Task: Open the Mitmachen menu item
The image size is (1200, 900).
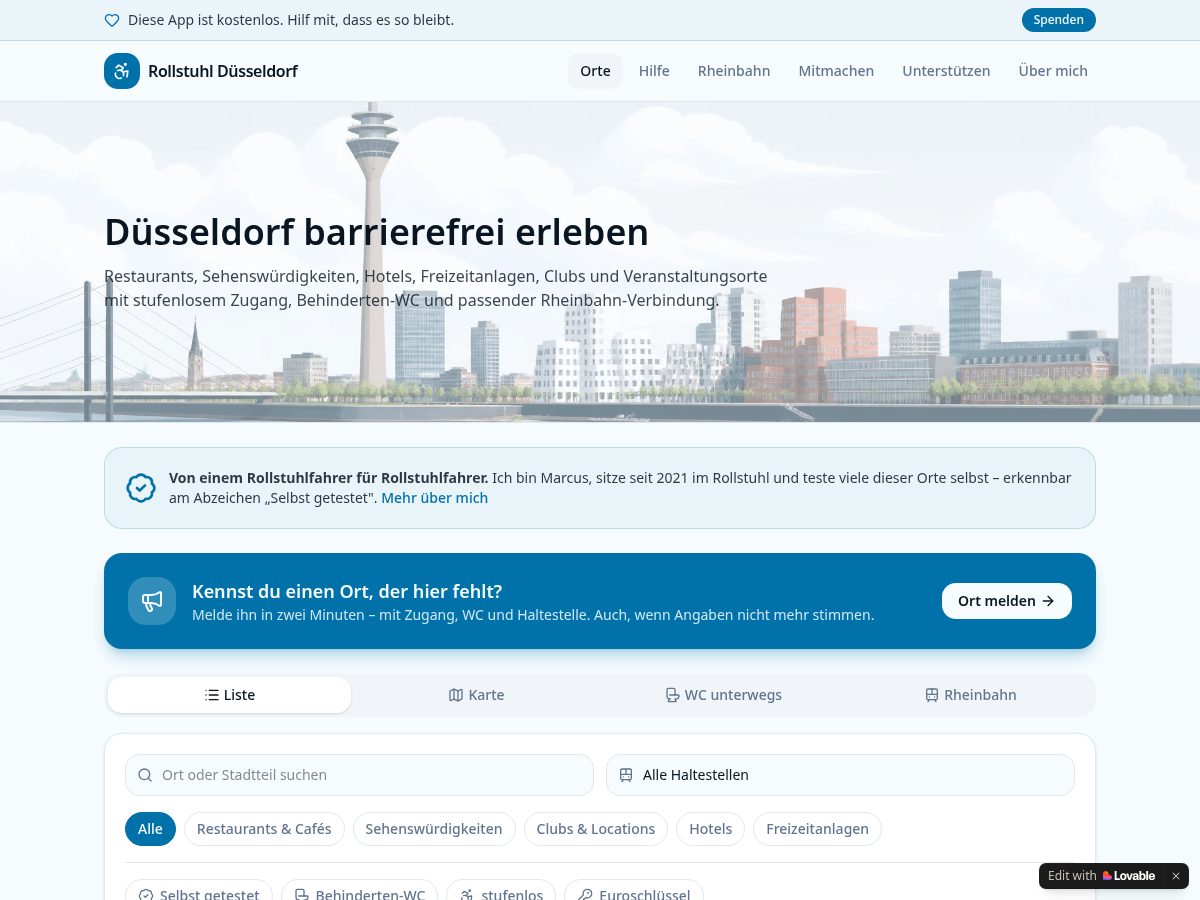Action: (836, 71)
